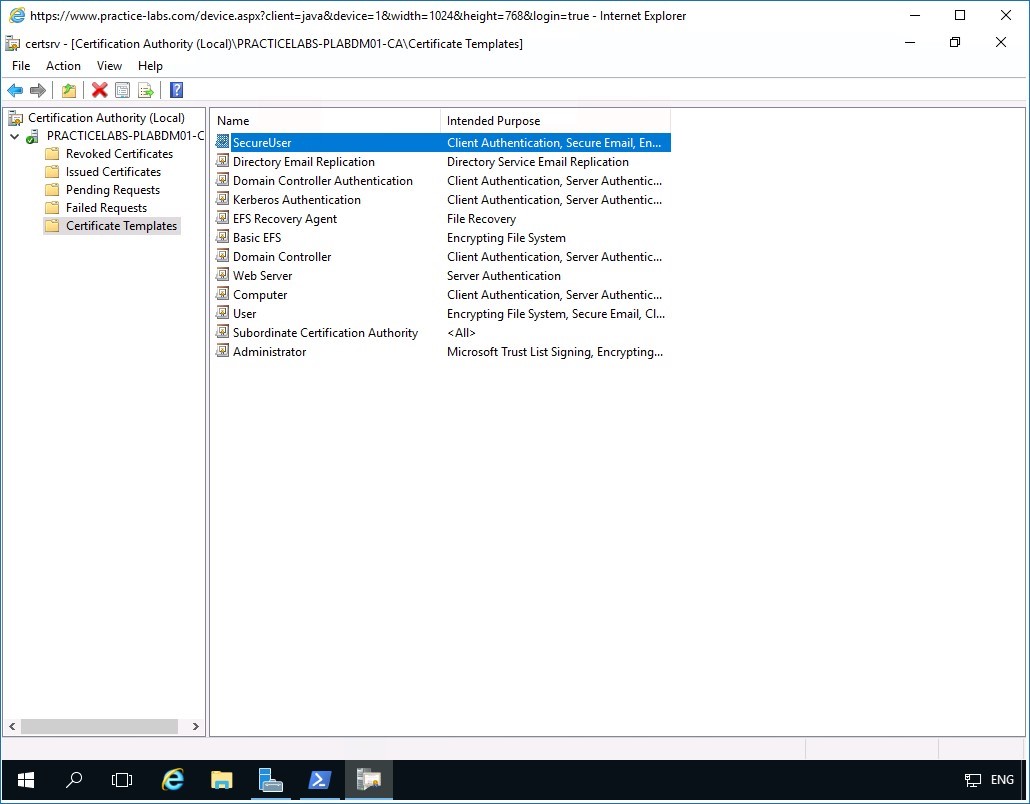Click the ENG language indicator

tap(1002, 780)
